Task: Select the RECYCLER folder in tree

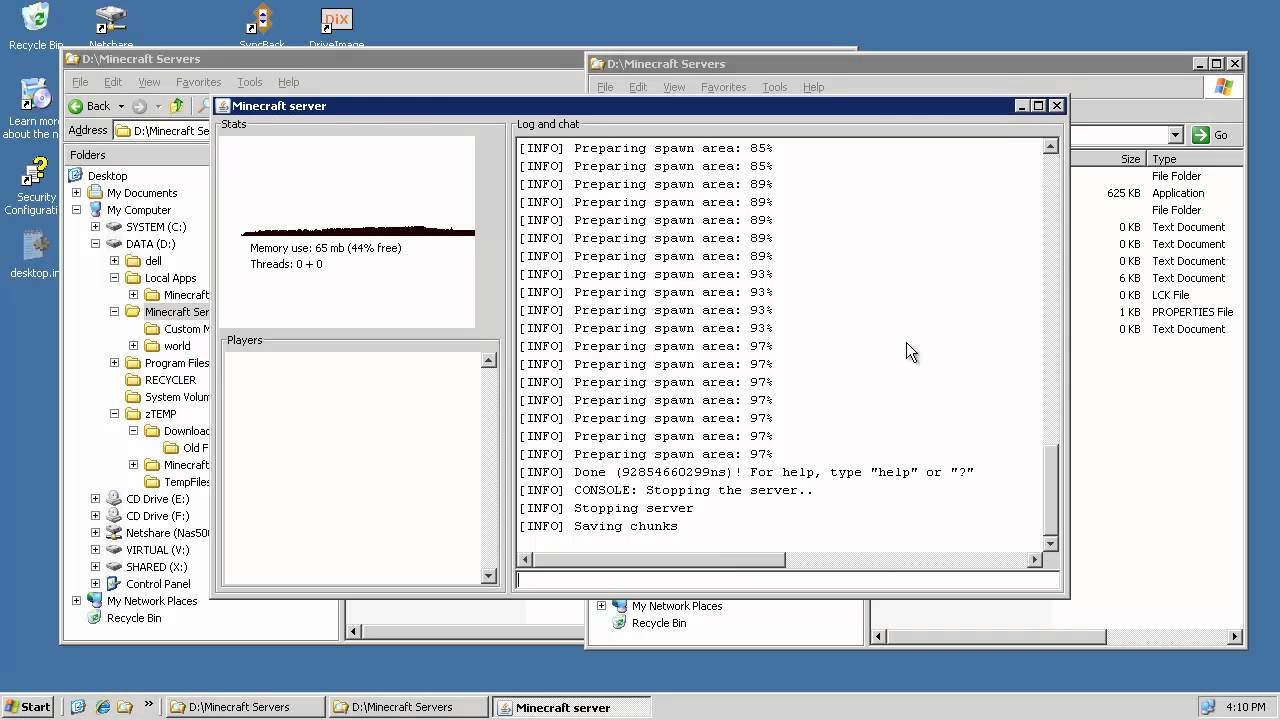Action: 170,380
